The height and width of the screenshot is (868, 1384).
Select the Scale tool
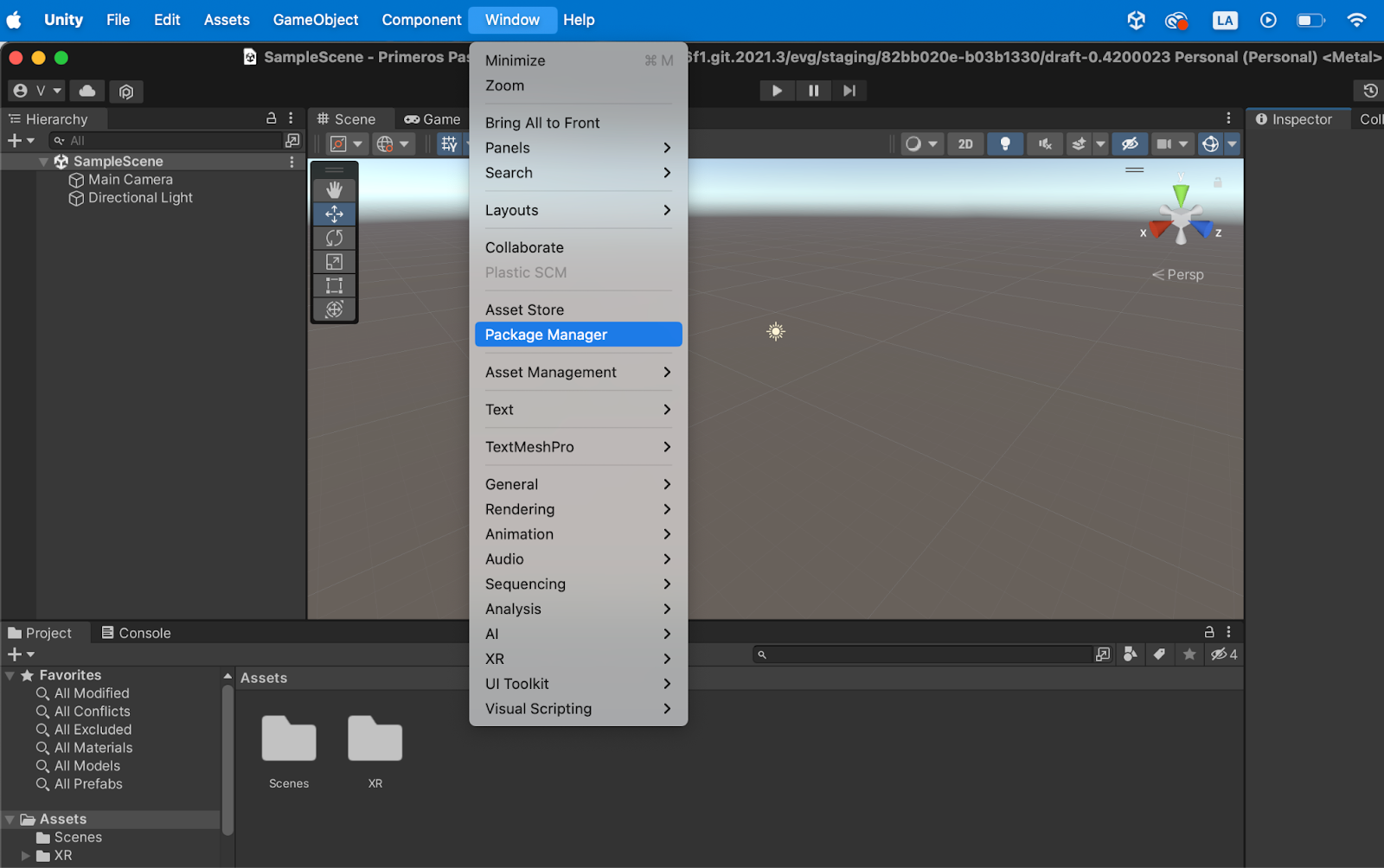334,262
